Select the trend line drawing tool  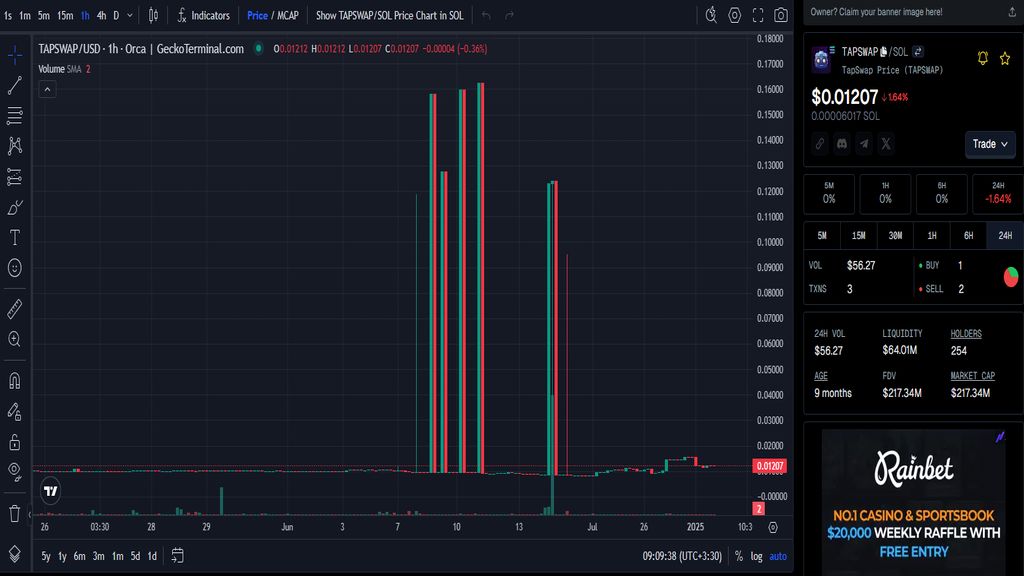point(15,85)
